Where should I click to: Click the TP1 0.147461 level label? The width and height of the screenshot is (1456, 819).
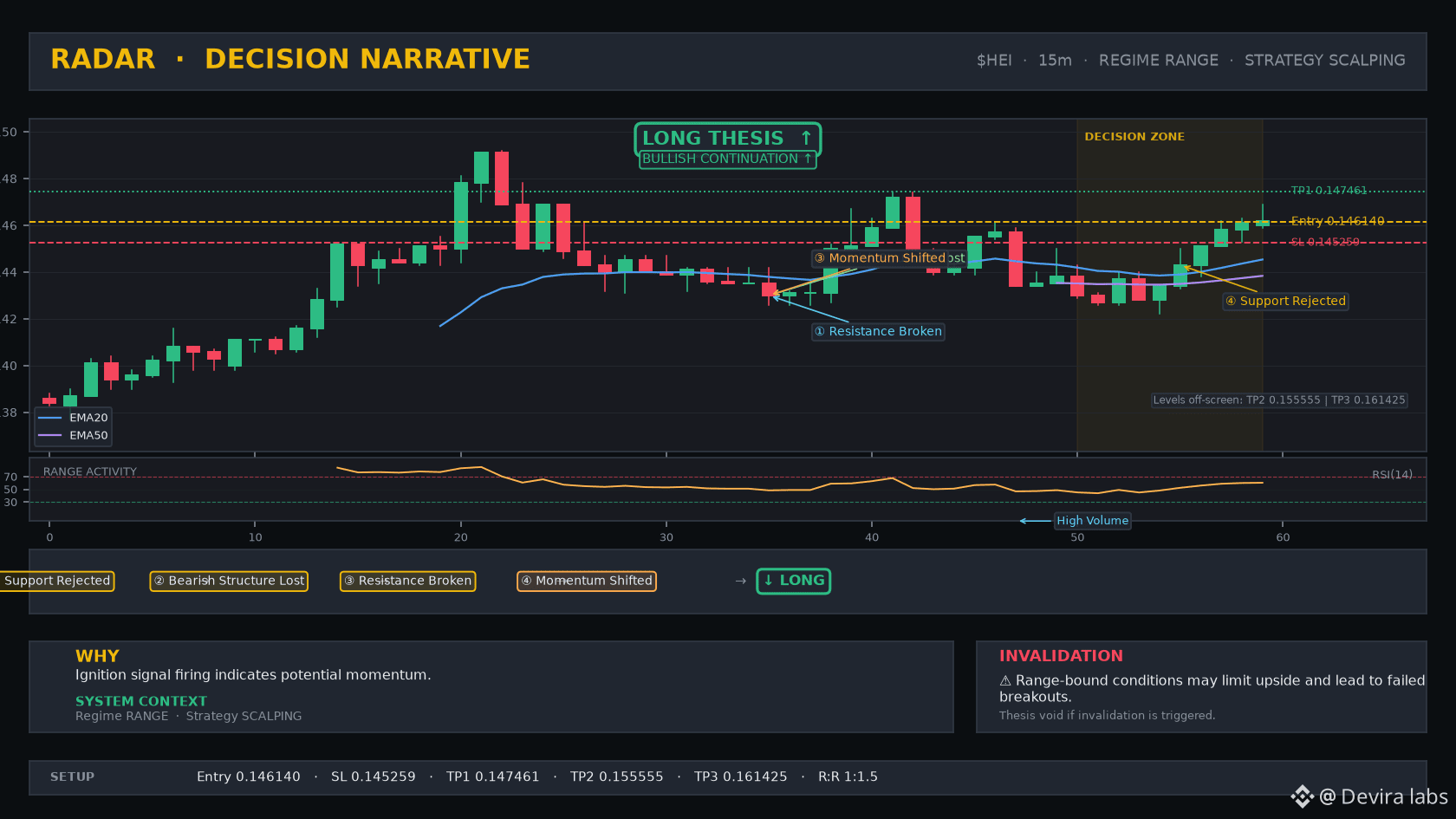pos(1329,191)
